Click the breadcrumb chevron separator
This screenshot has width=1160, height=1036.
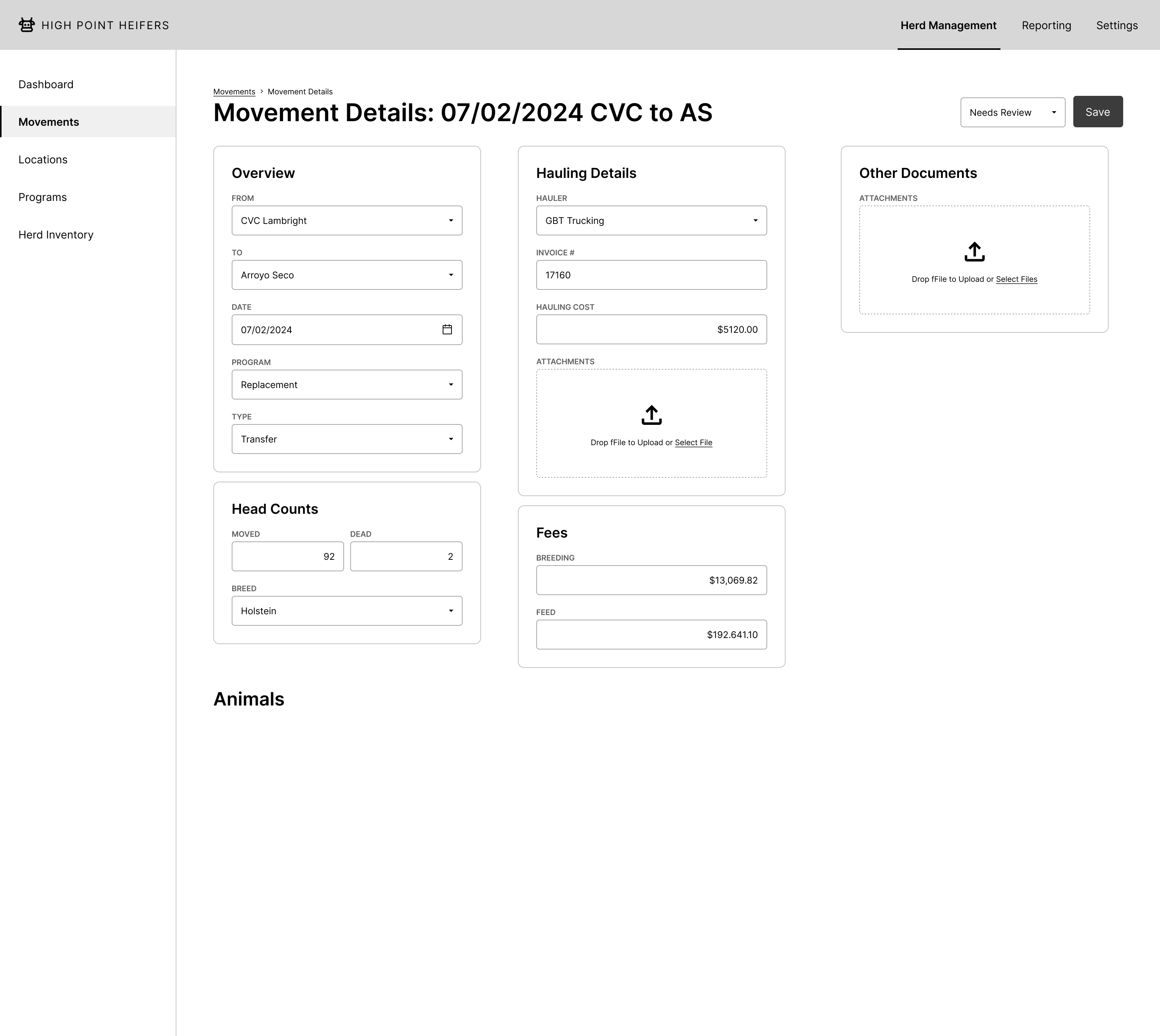(x=261, y=92)
